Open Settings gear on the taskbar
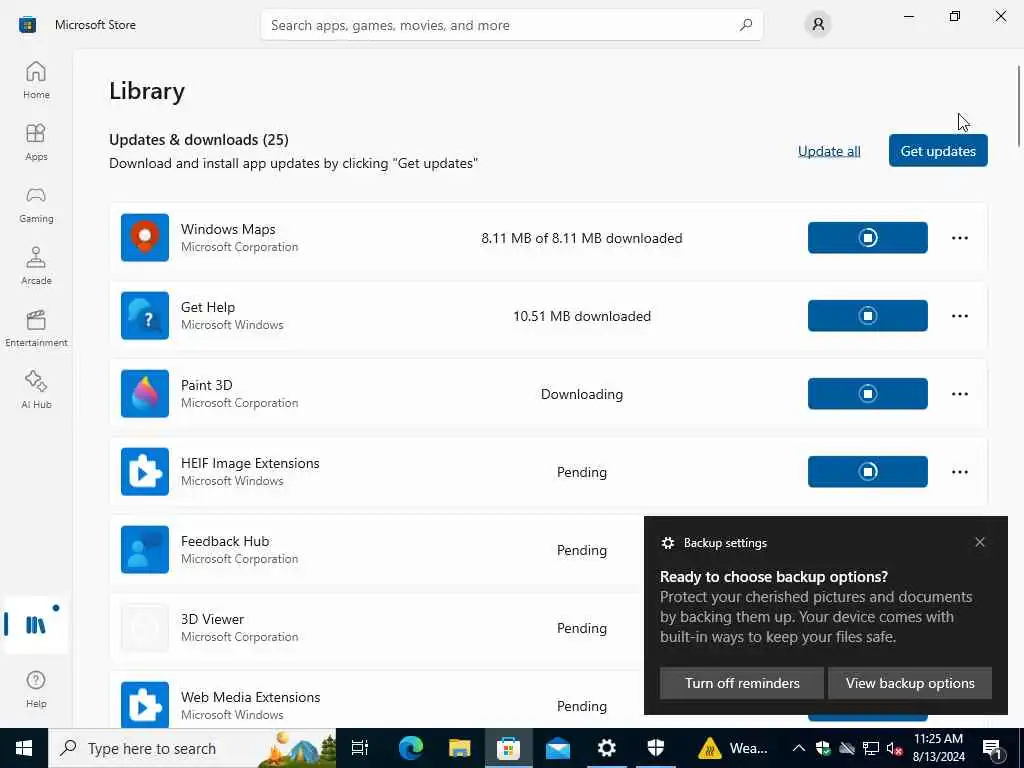 [607, 748]
